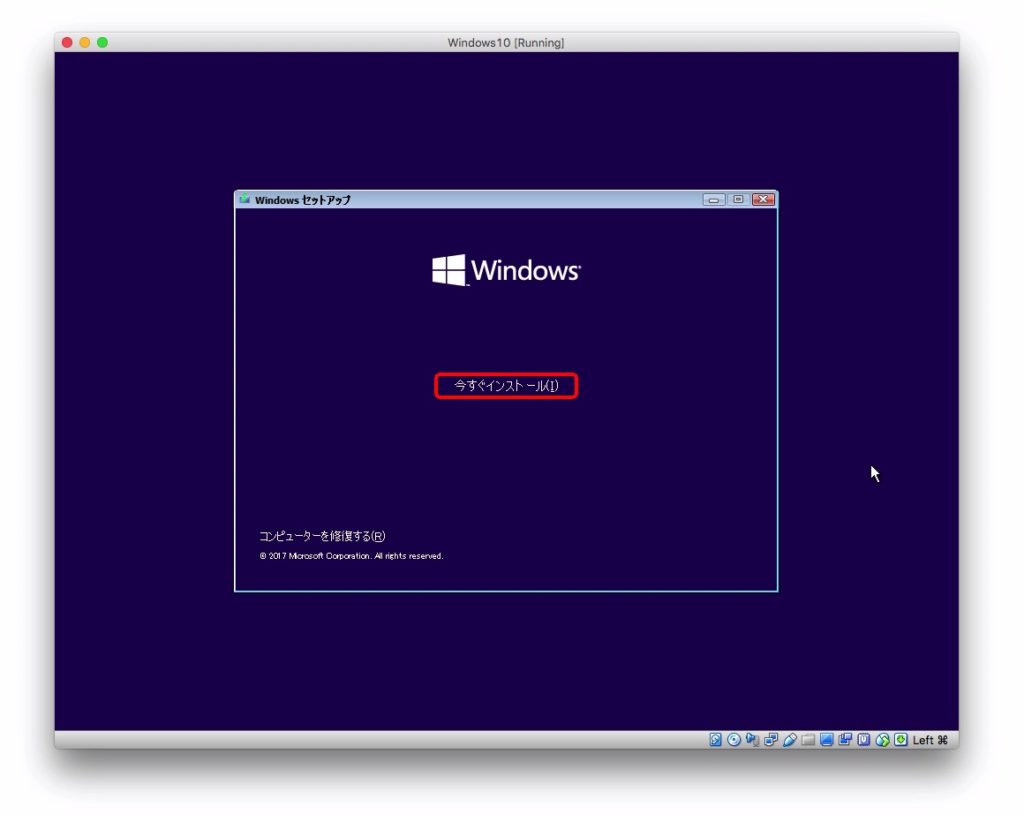
Task: Open コンピューターを修復する(R) repair link
Action: point(322,536)
